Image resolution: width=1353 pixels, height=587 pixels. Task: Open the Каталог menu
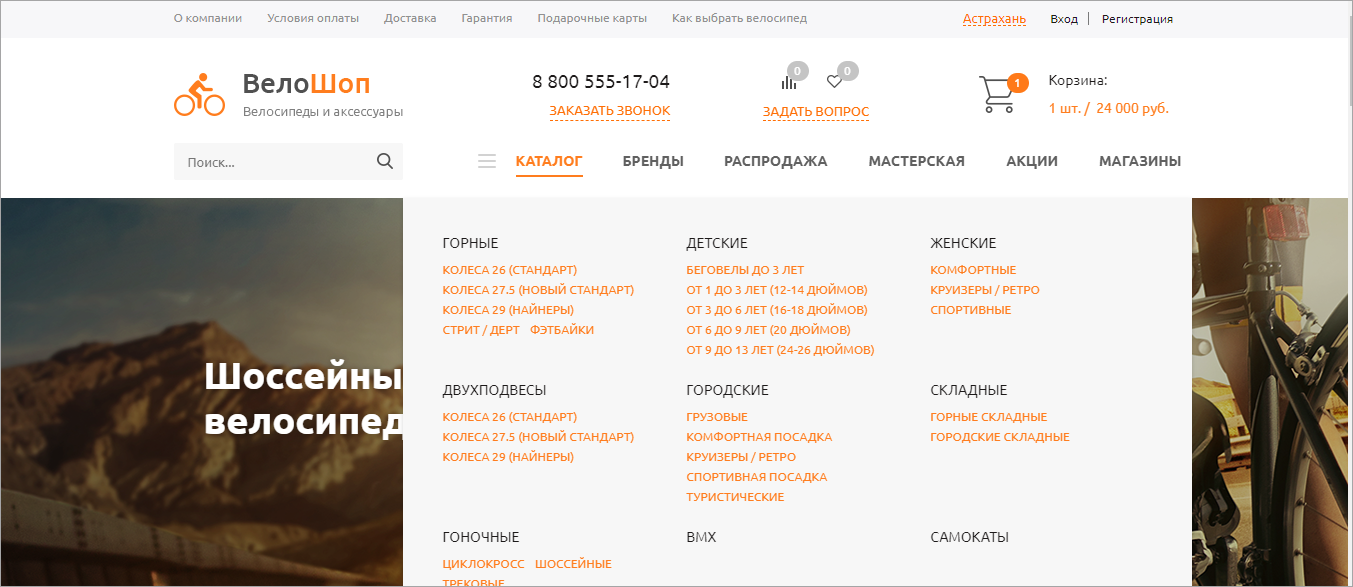[549, 161]
